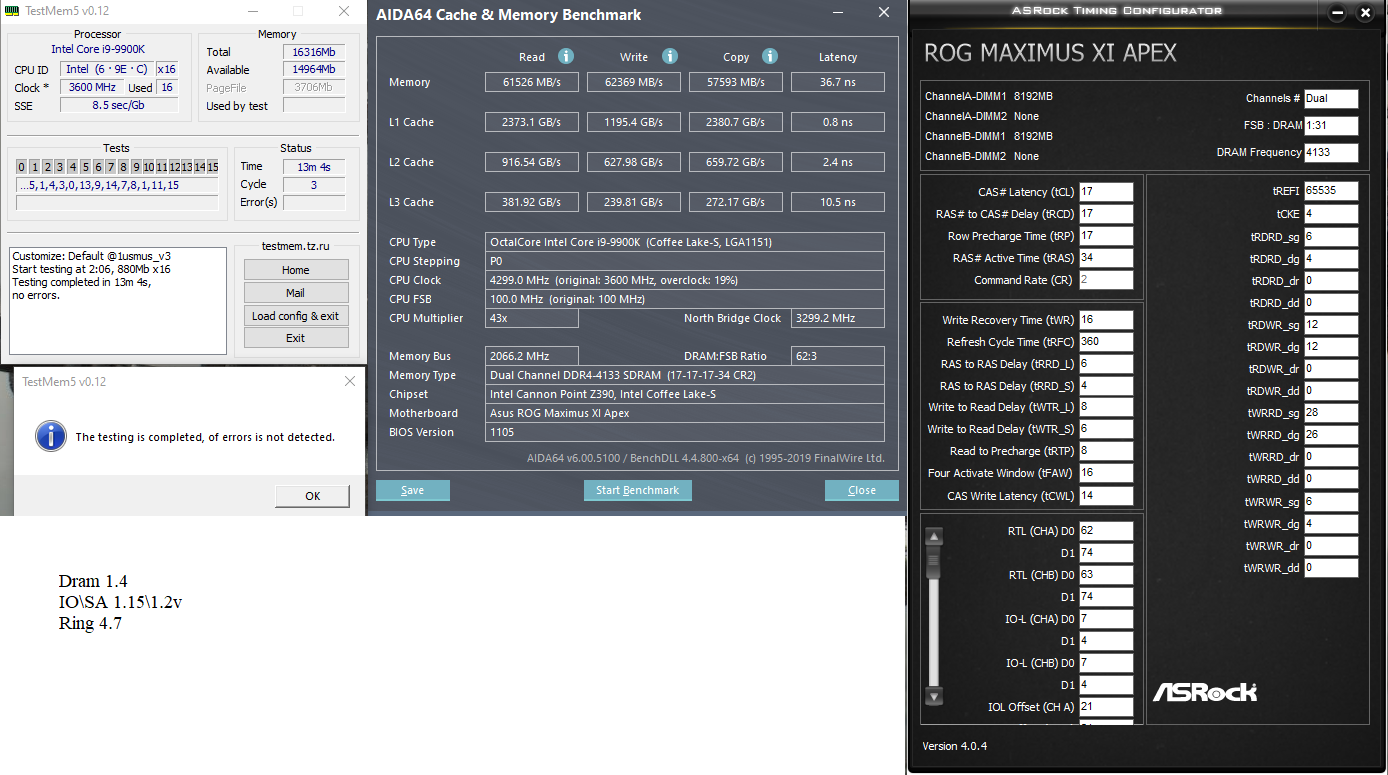
Task: Click the info icon next to Write
Action: (x=670, y=56)
